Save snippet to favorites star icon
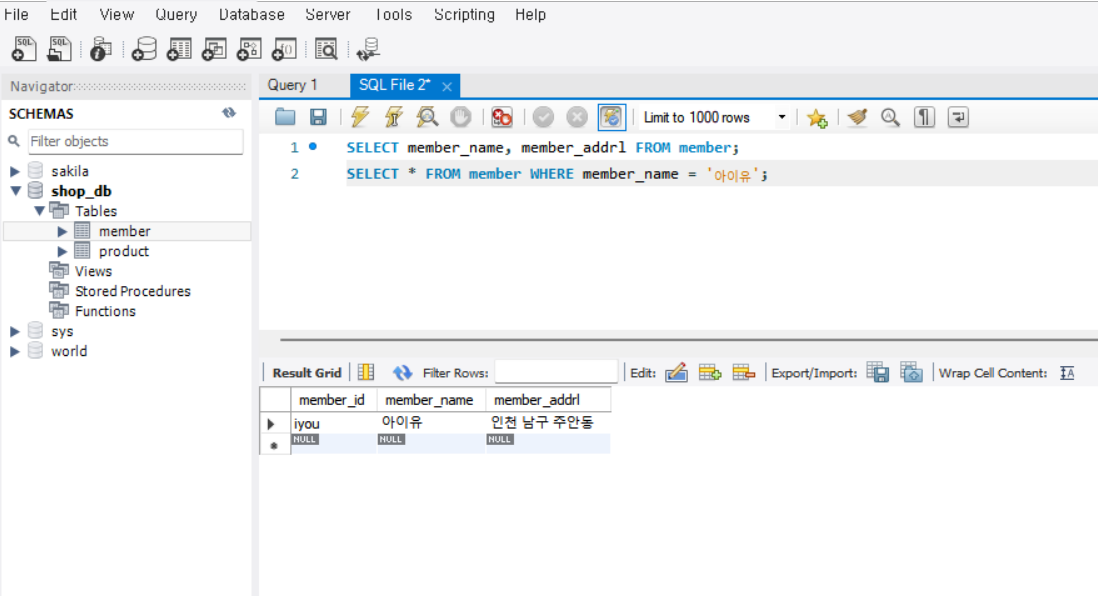Viewport: 1098px width, 596px height. 816,118
